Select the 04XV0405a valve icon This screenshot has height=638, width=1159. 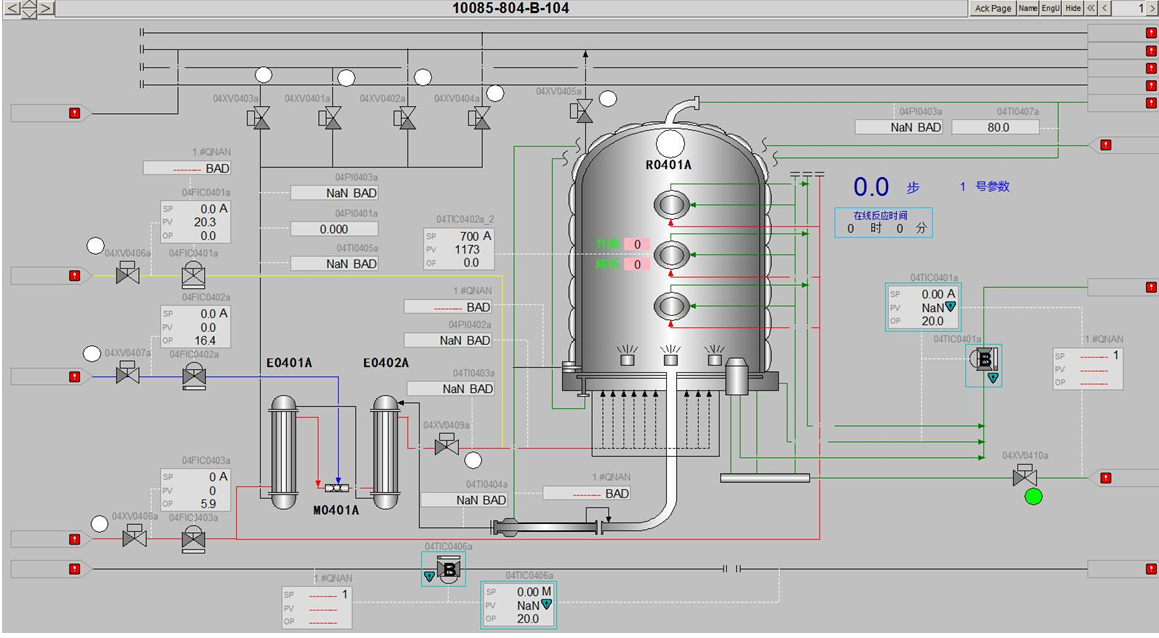[x=583, y=111]
